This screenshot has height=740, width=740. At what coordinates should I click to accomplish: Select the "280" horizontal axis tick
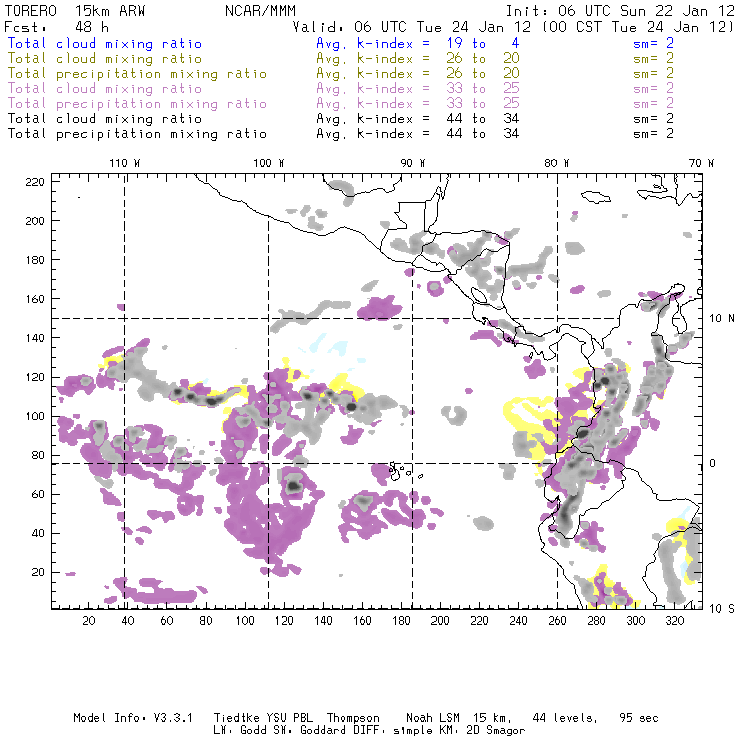pyautogui.click(x=597, y=621)
